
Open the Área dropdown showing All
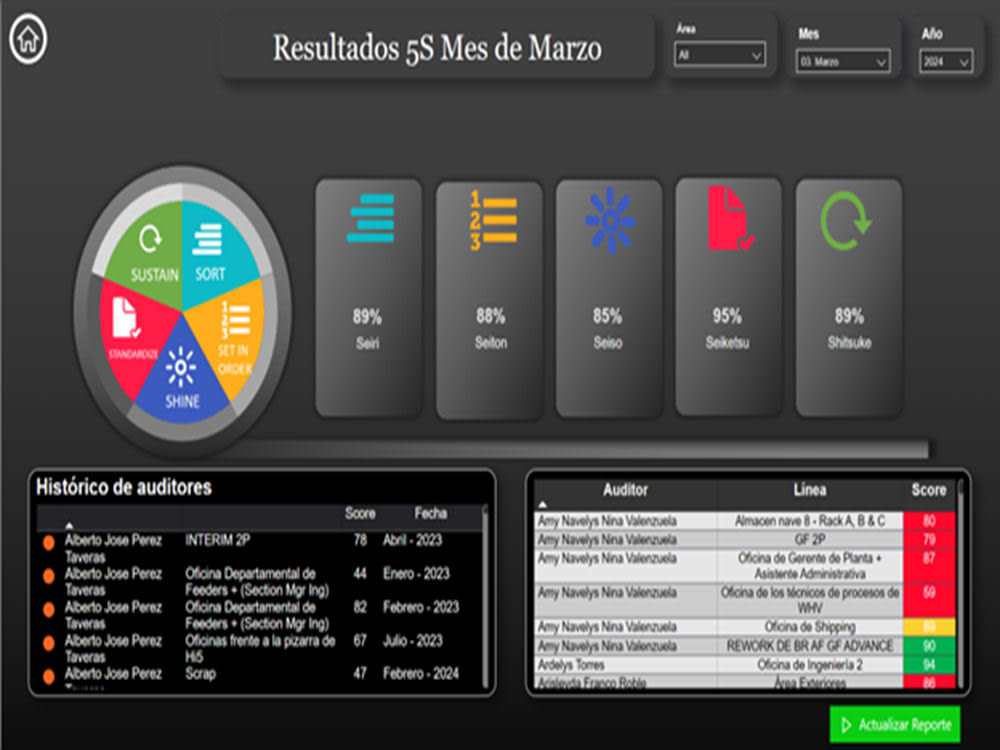coord(720,56)
